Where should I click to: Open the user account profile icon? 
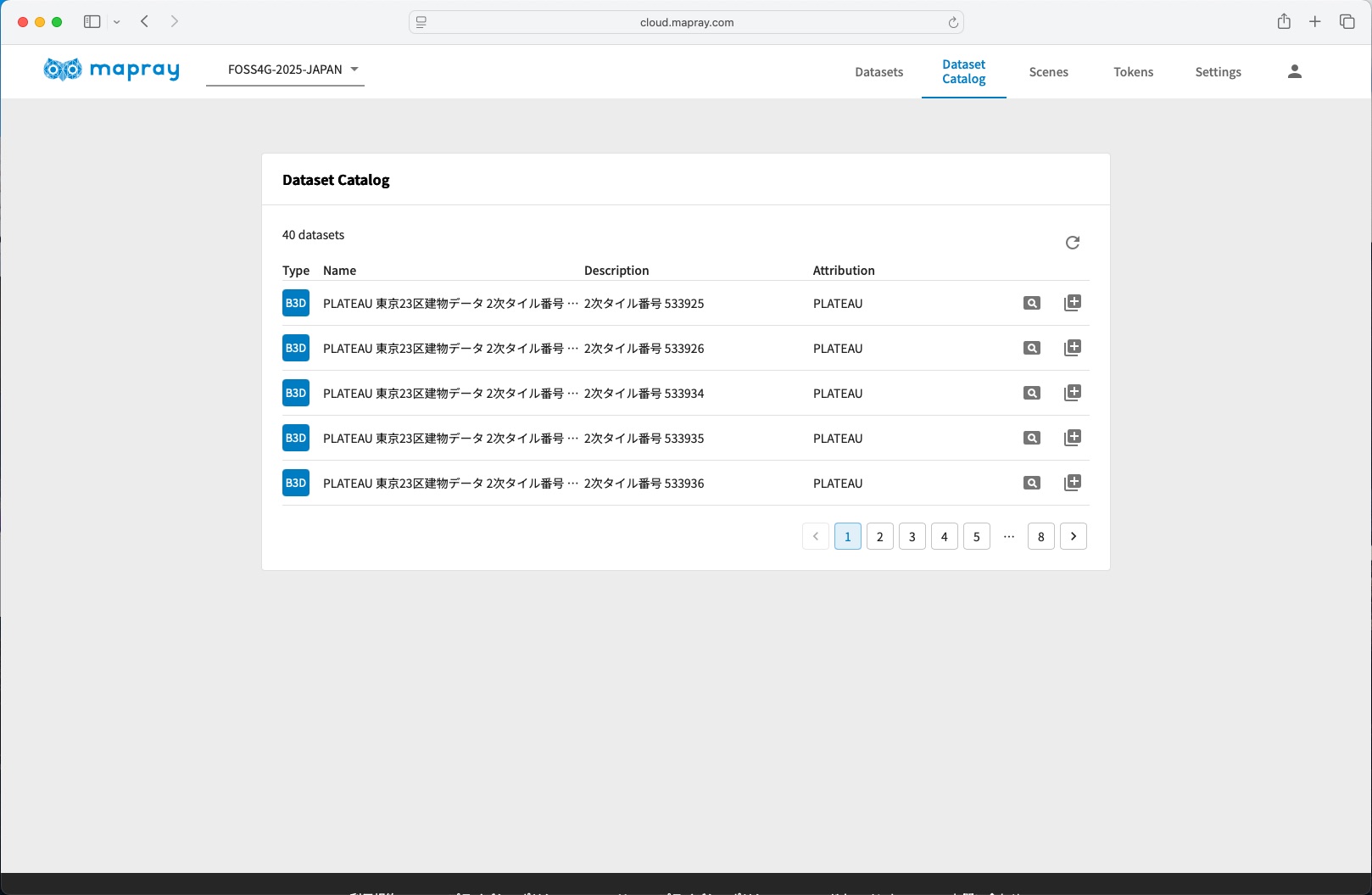point(1294,72)
